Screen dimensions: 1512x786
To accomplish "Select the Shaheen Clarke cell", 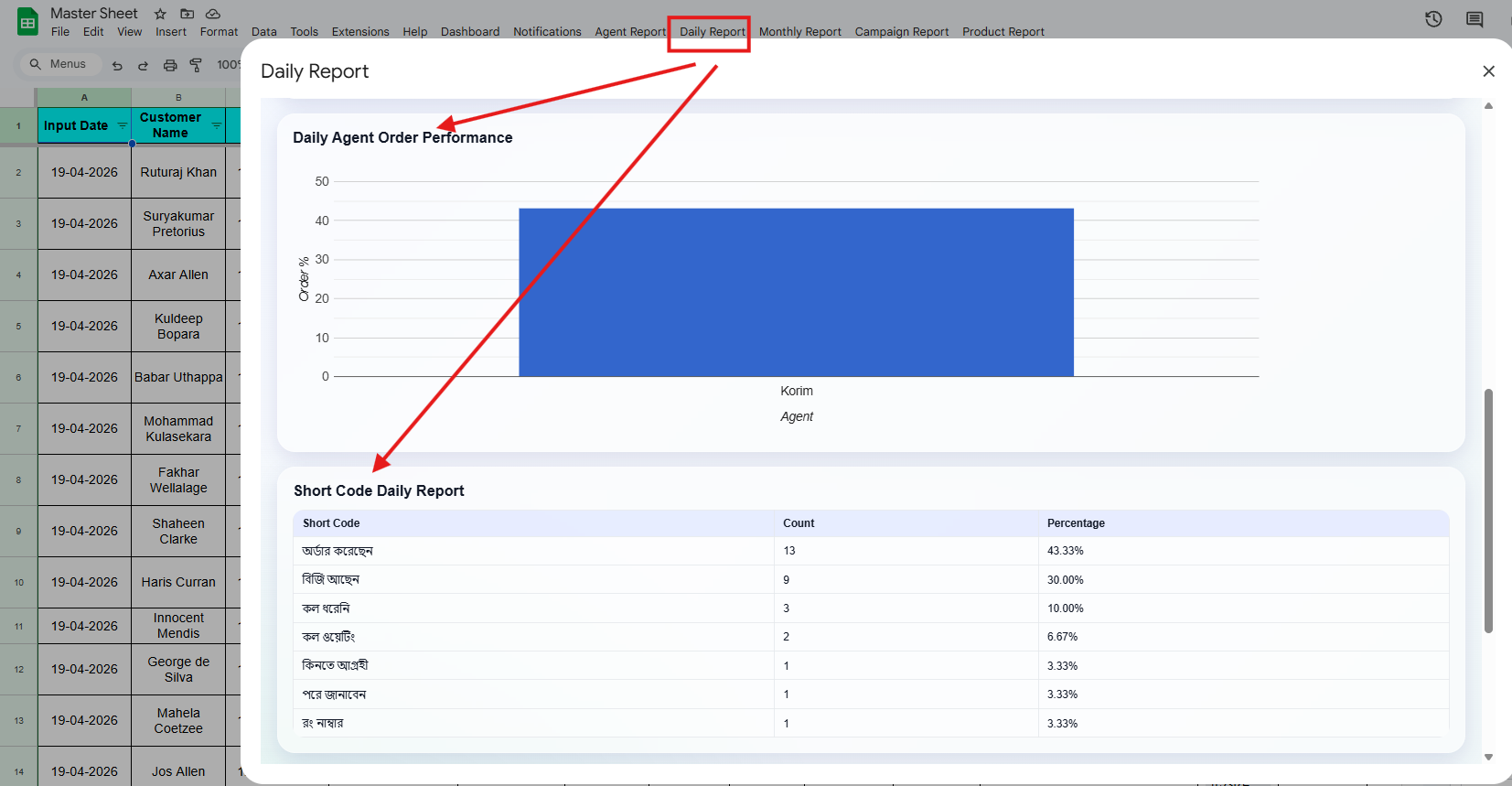I will coord(178,531).
